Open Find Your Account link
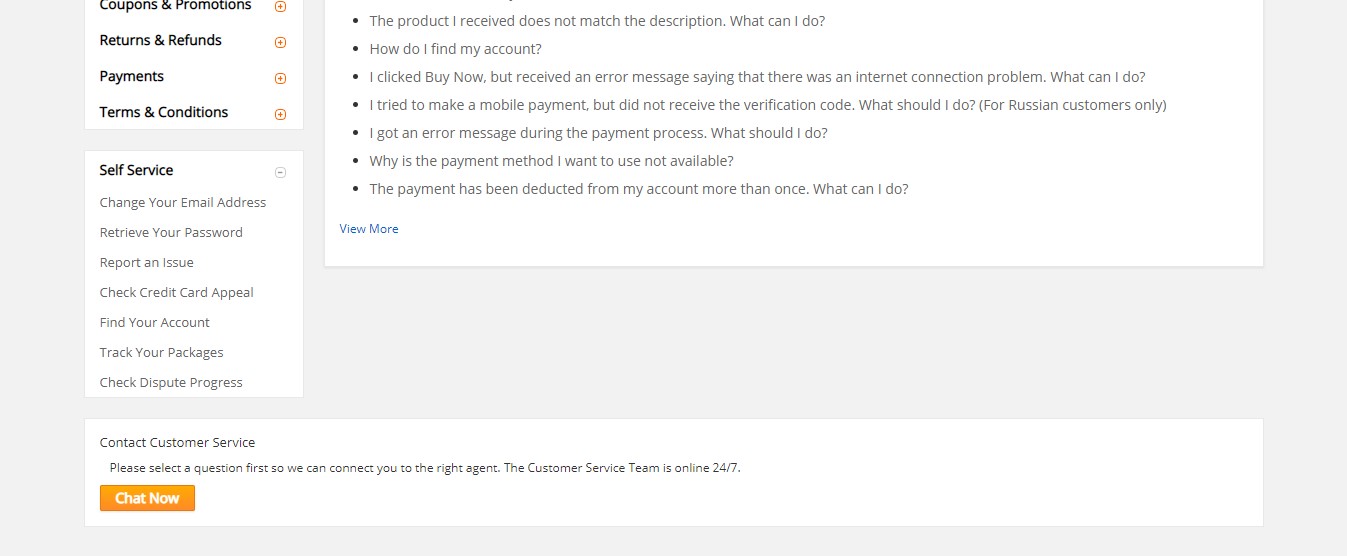The height and width of the screenshot is (556, 1347). [x=154, y=322]
